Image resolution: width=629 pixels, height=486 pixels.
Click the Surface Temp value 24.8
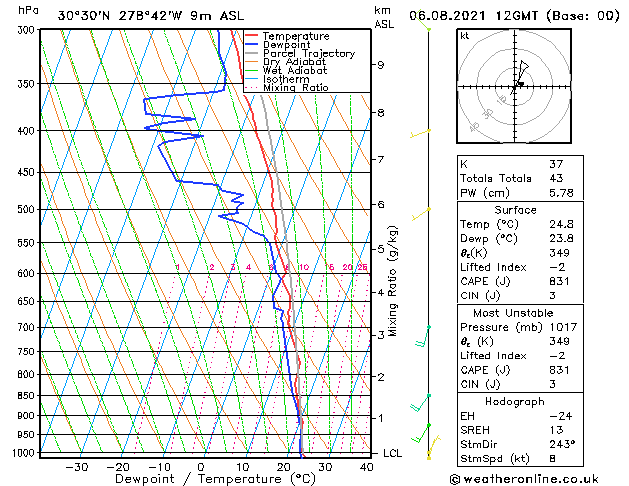tap(561, 224)
